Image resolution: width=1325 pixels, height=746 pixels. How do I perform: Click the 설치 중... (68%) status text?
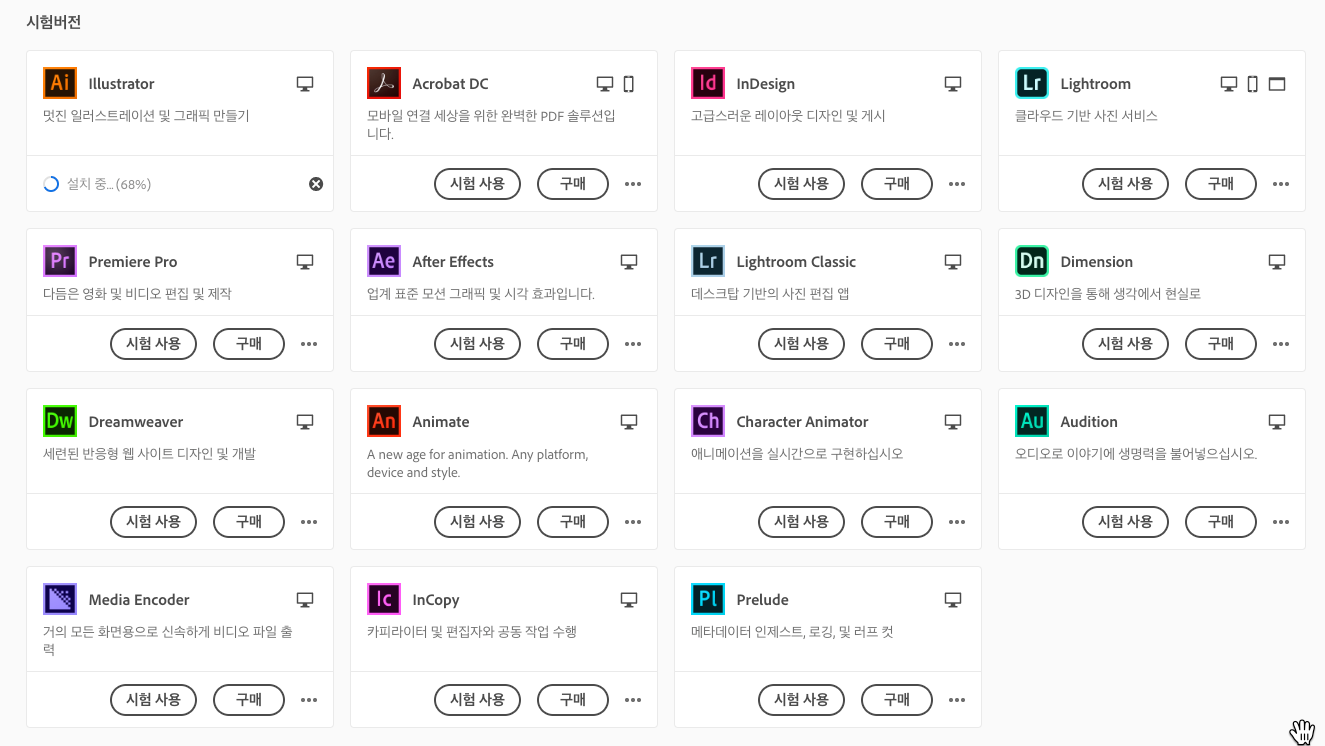point(109,184)
